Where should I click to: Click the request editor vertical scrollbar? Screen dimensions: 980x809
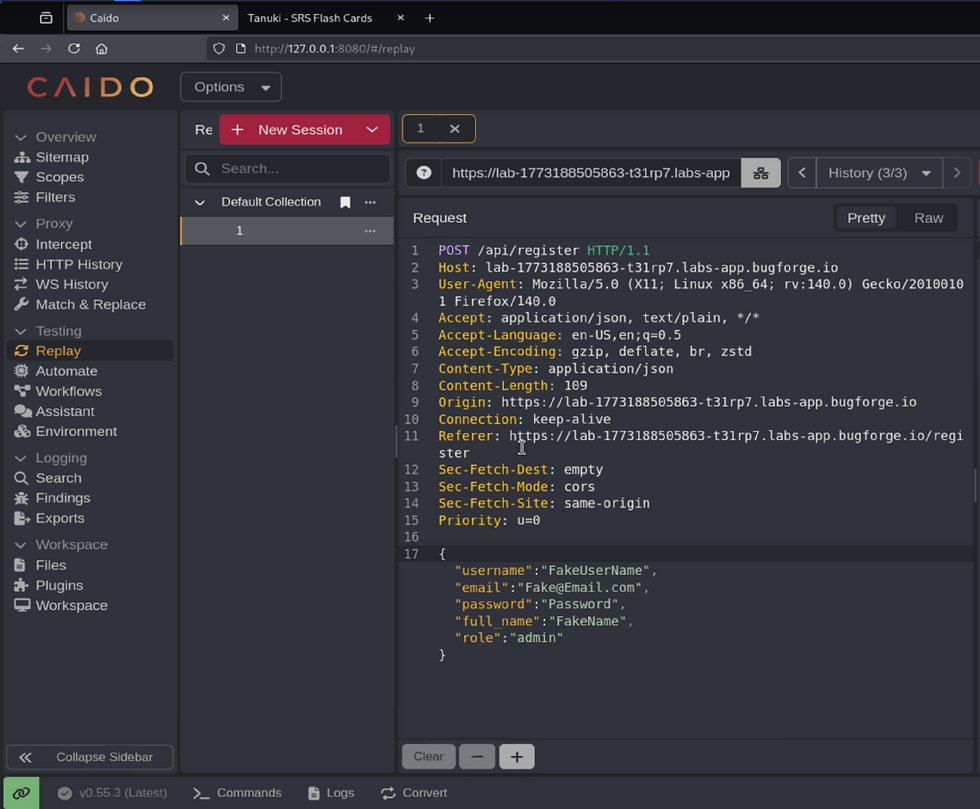click(x=975, y=485)
